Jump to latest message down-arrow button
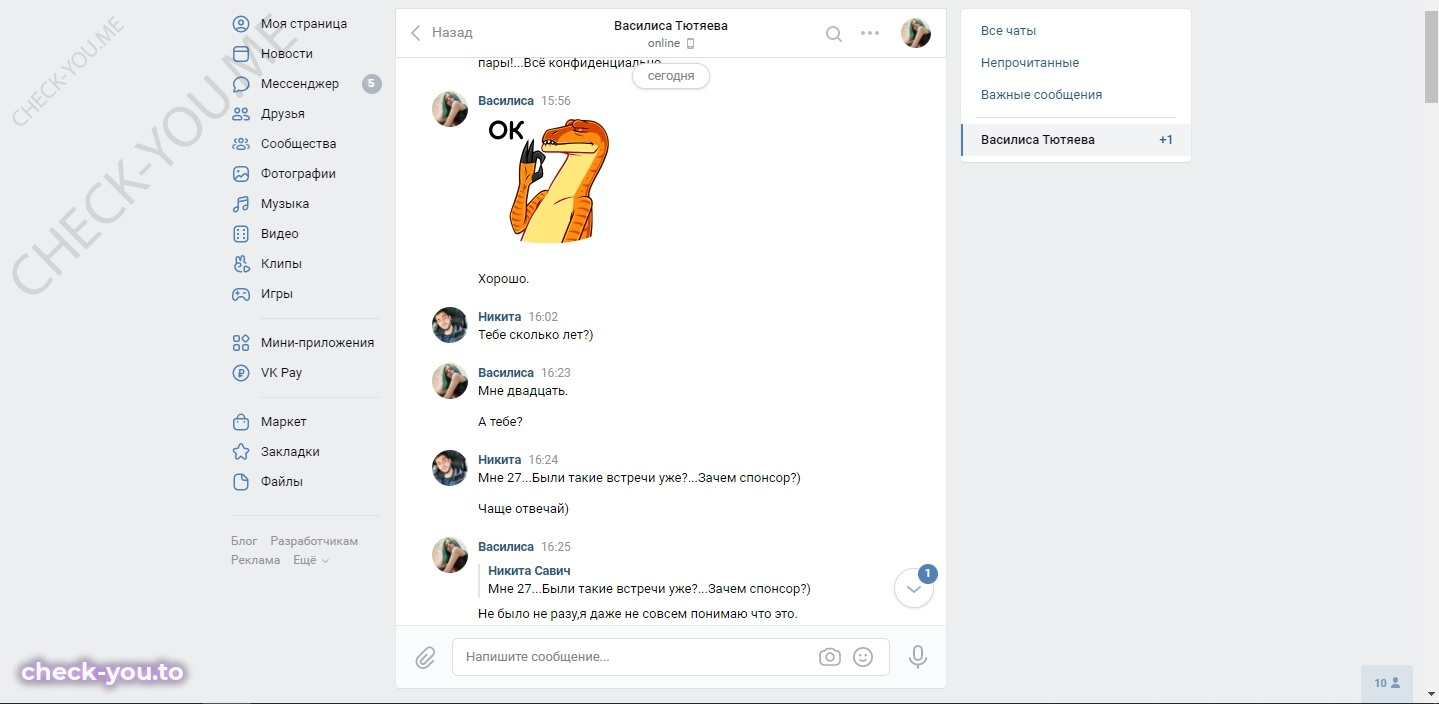The width and height of the screenshot is (1439, 704). pos(913,589)
